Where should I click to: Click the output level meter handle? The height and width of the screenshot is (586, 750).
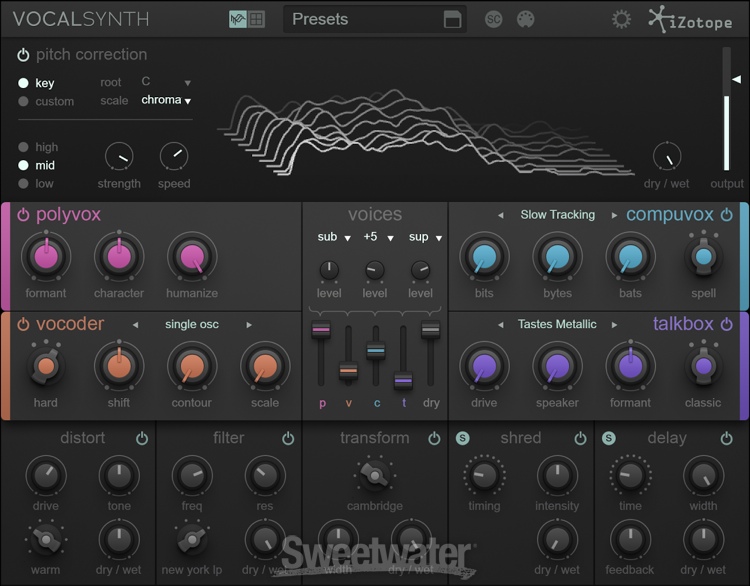(x=737, y=79)
